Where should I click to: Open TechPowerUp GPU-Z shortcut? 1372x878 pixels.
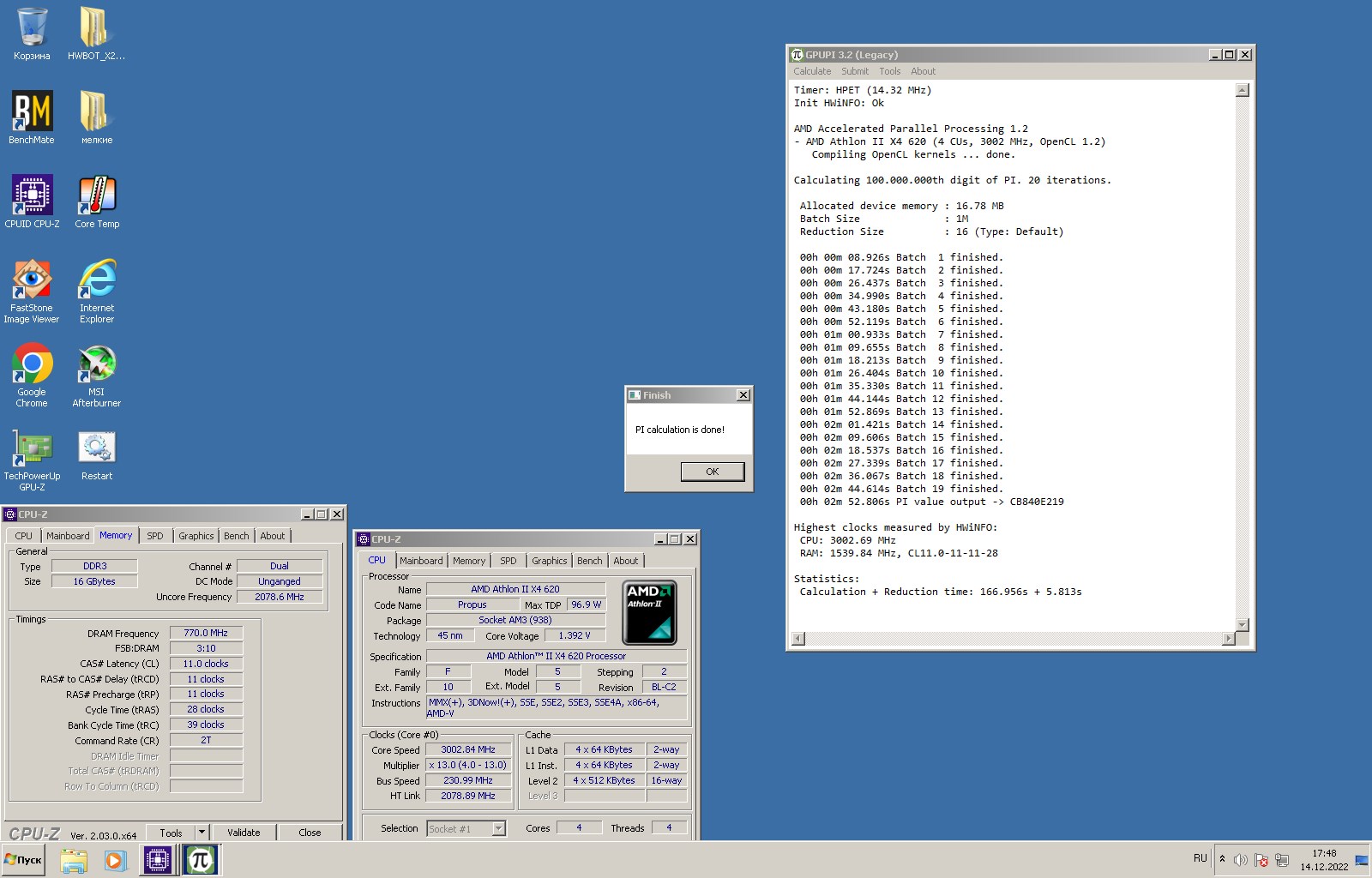(x=32, y=460)
